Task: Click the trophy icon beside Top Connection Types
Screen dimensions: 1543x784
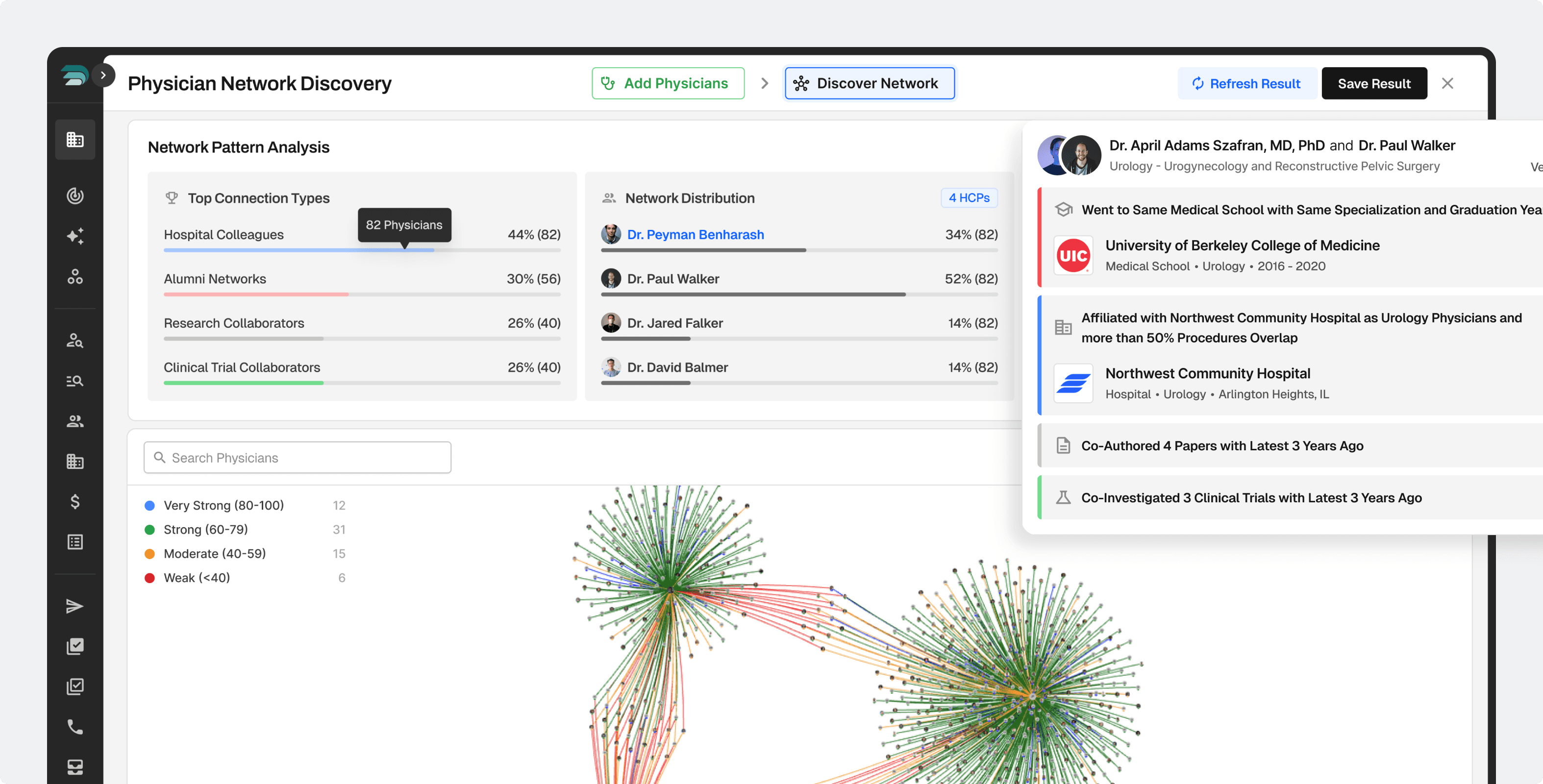Action: pyautogui.click(x=172, y=197)
